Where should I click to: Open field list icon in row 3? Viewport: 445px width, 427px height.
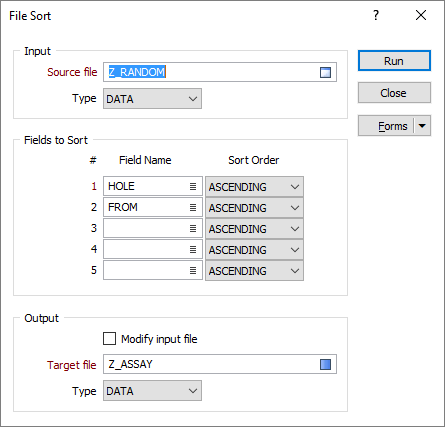193,228
